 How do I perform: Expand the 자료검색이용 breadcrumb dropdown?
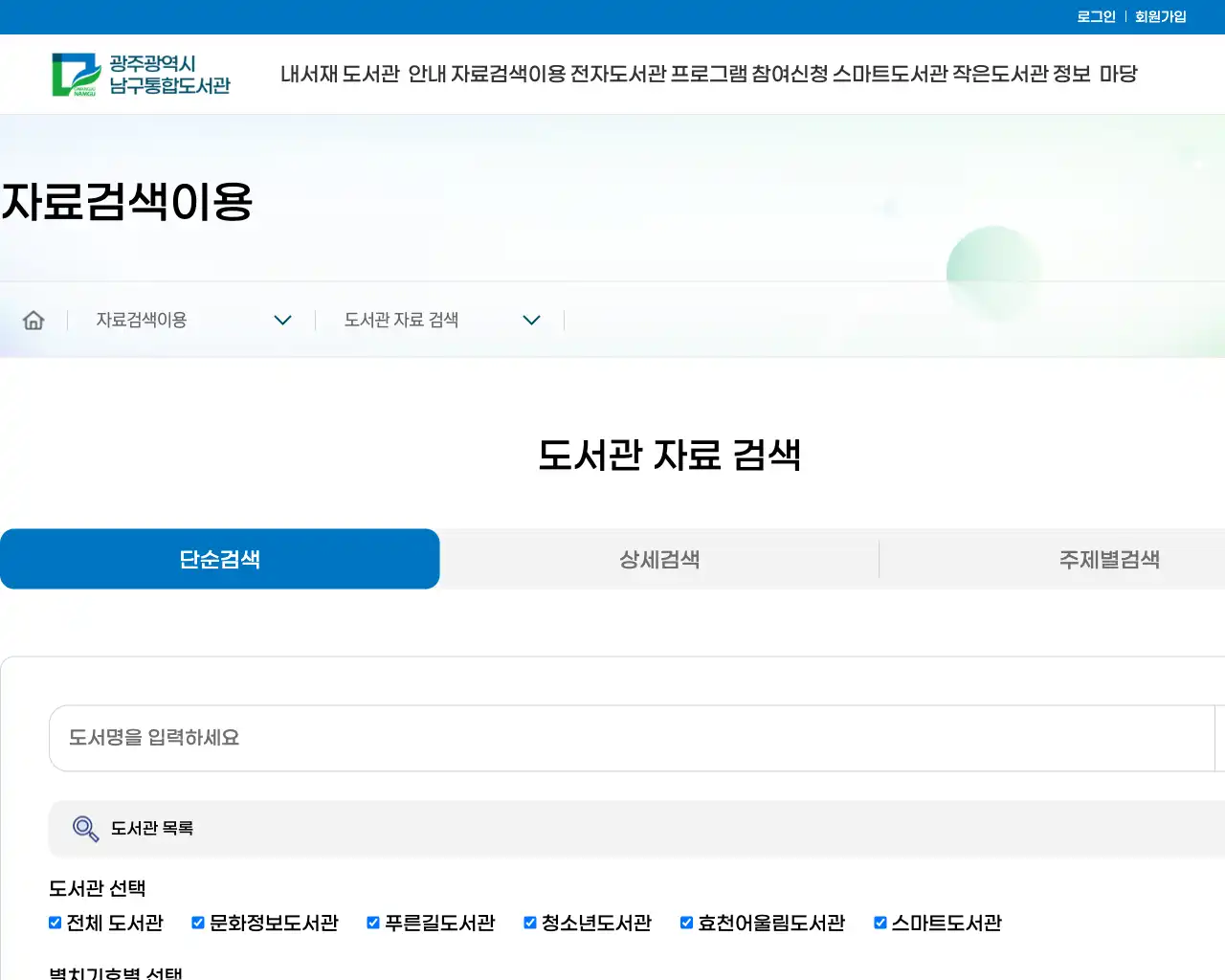click(282, 320)
